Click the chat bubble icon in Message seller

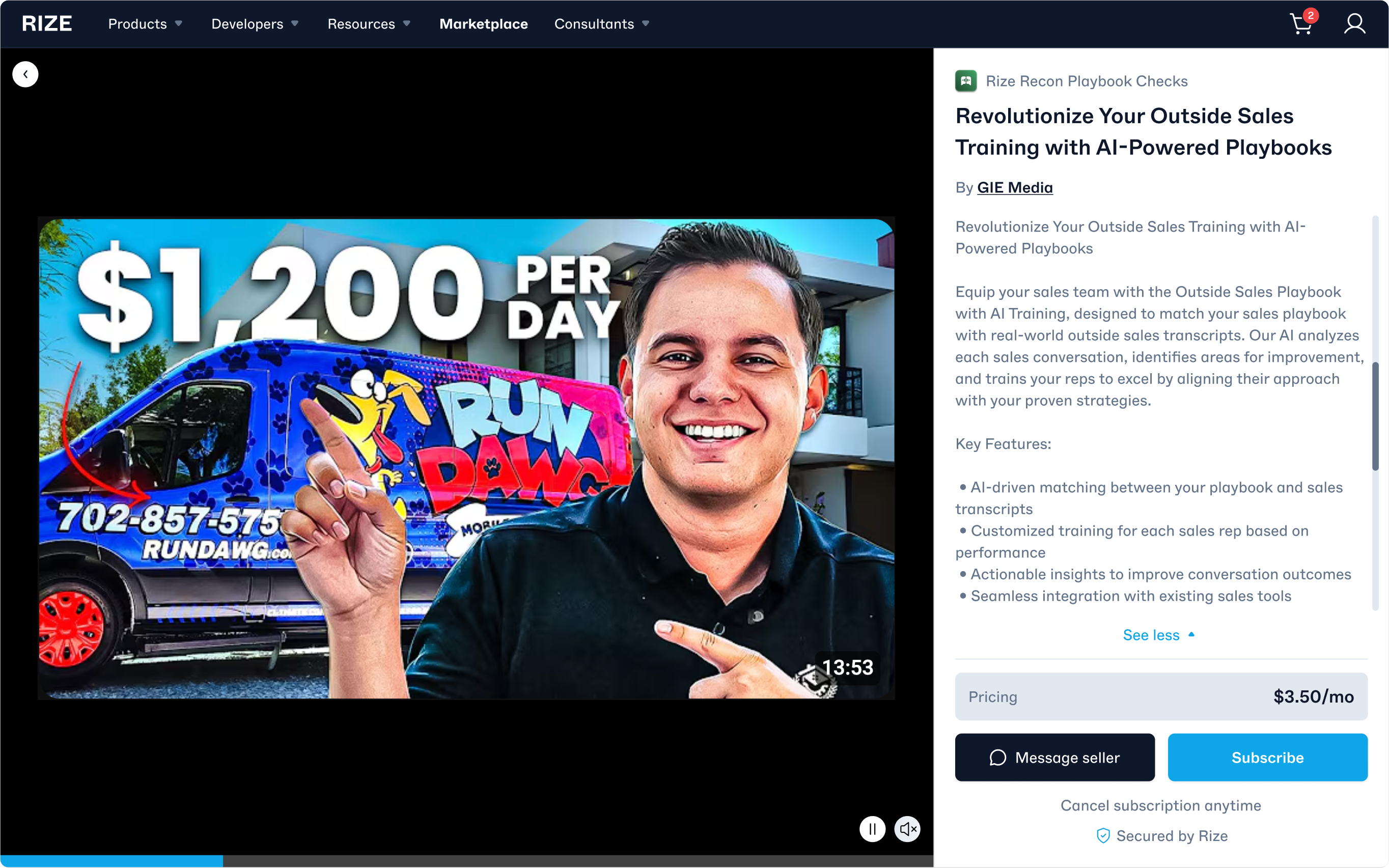click(997, 757)
